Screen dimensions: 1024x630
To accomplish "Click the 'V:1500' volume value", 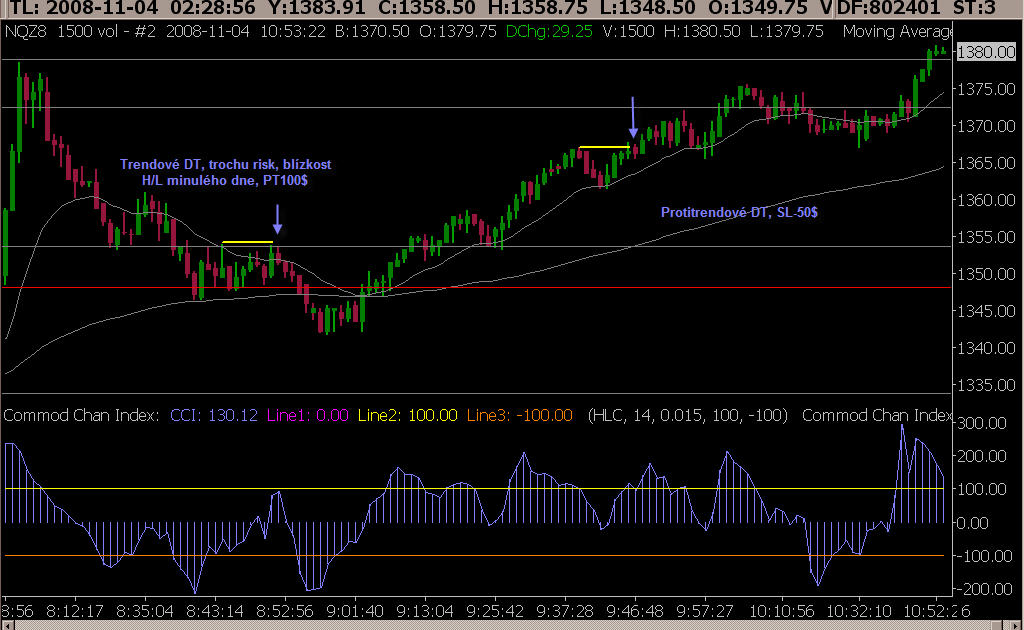I will (x=628, y=31).
